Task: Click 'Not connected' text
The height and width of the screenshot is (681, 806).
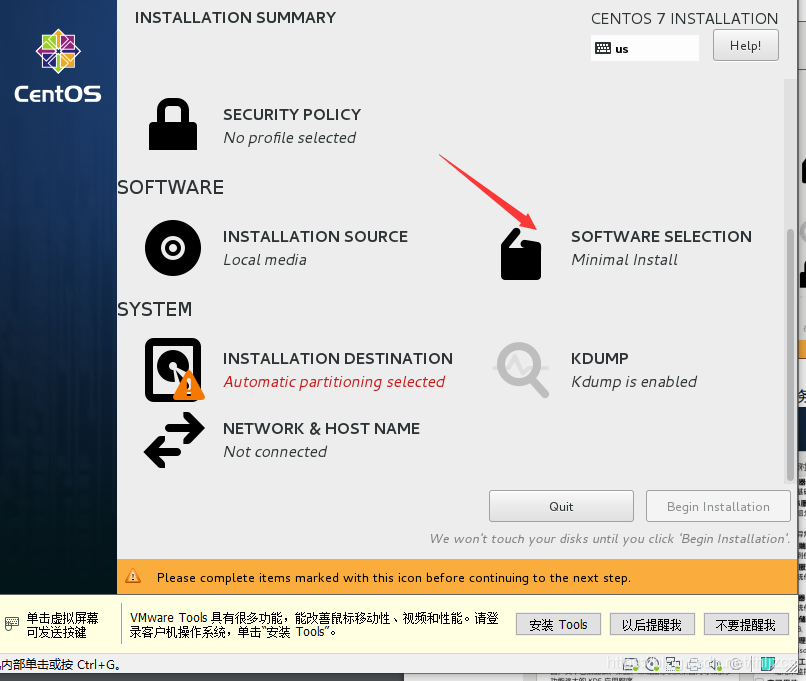Action: (x=275, y=452)
